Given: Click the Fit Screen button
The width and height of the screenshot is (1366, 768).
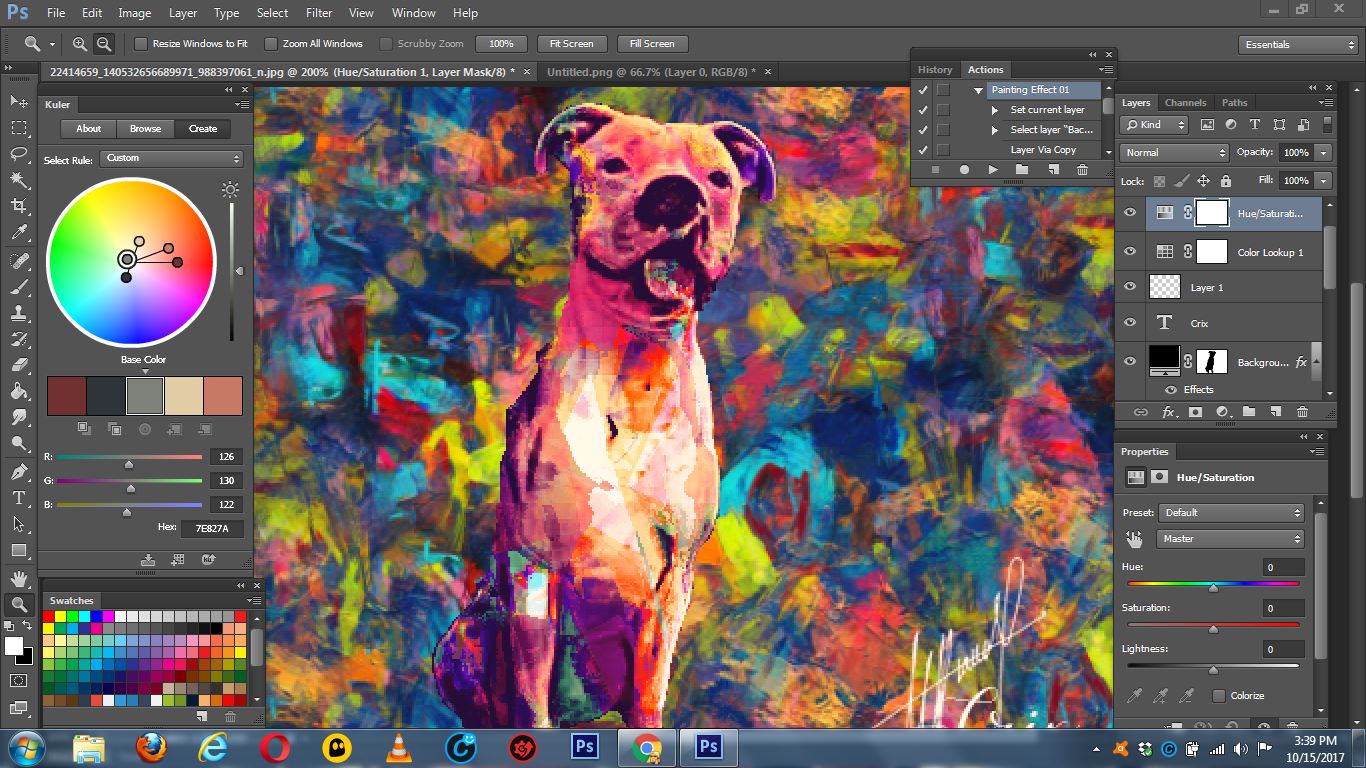Looking at the screenshot, I should pyautogui.click(x=572, y=44).
